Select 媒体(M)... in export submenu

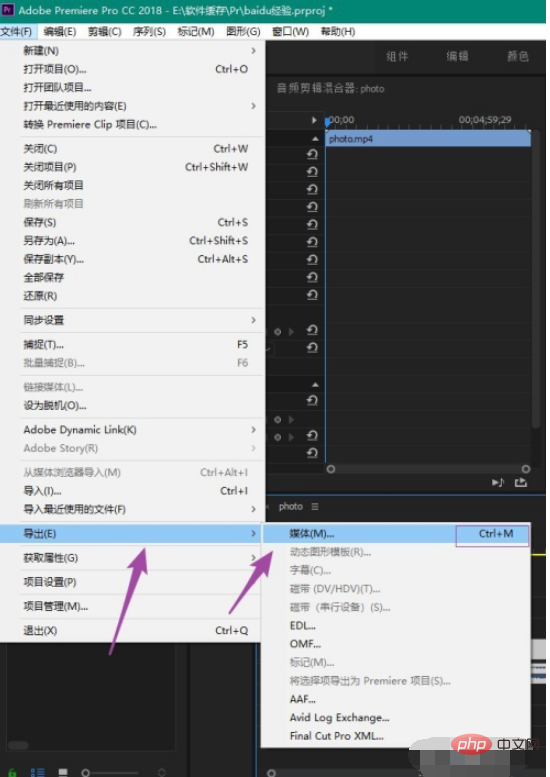[x=396, y=534]
